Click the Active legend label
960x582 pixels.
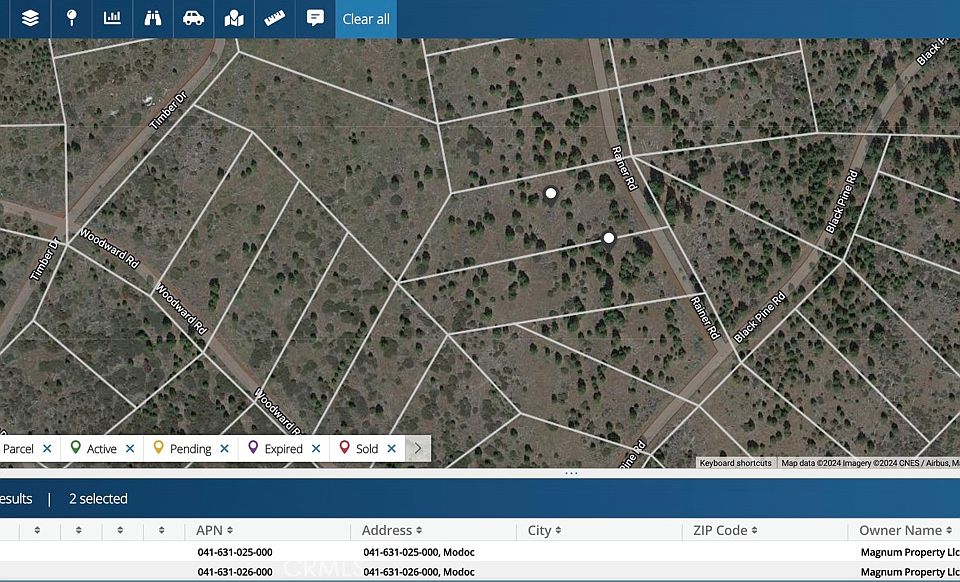(x=102, y=449)
